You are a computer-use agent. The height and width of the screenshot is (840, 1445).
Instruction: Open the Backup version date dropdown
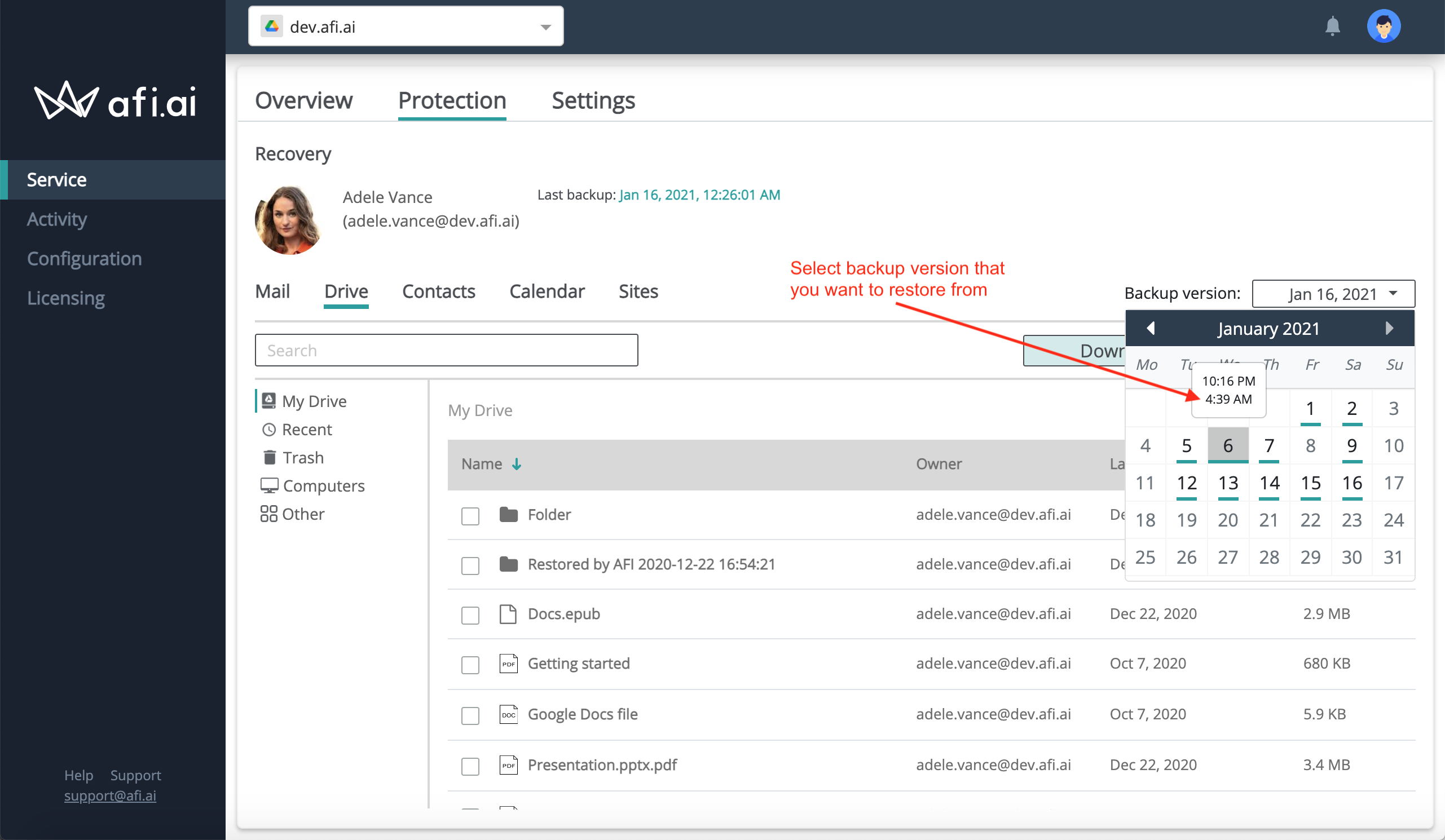click(1333, 294)
